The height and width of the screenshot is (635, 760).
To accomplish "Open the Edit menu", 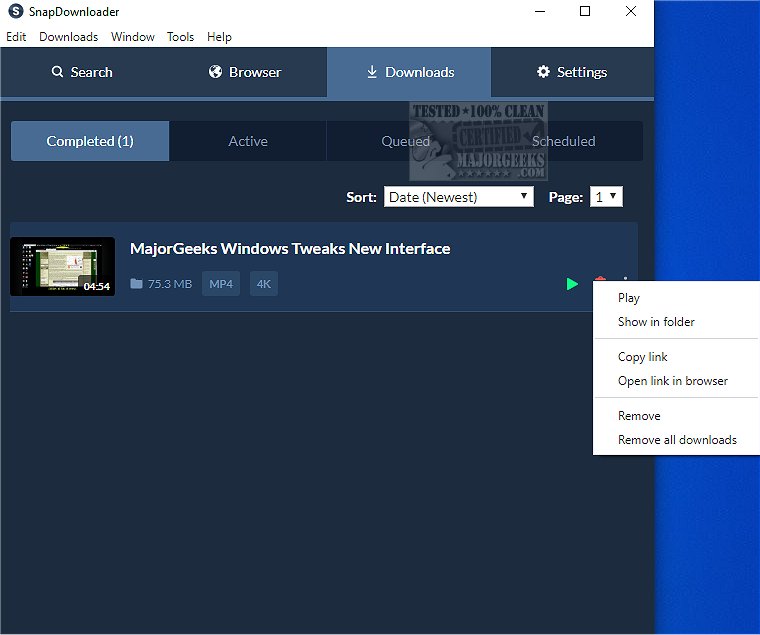I will [16, 37].
